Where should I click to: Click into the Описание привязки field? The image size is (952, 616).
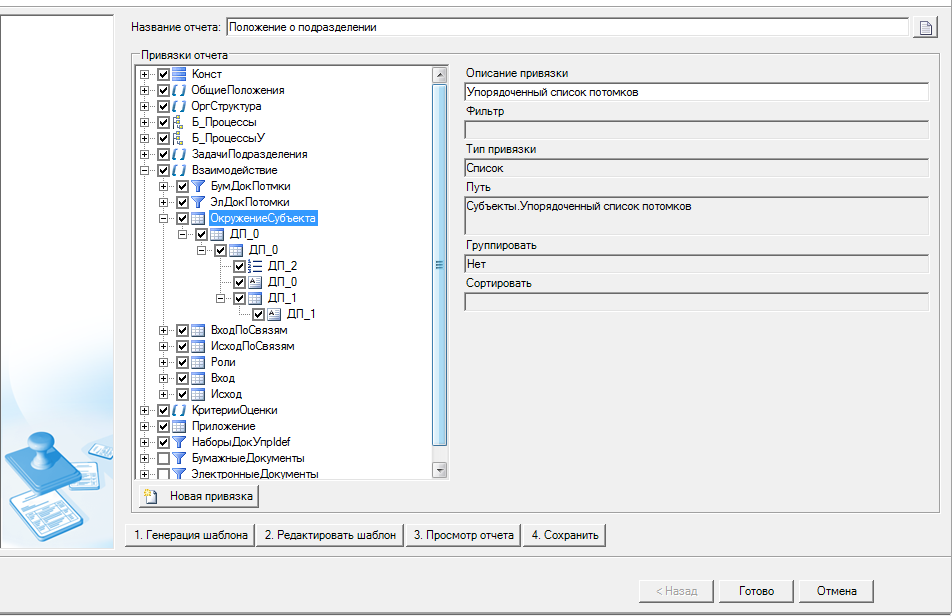pos(696,92)
